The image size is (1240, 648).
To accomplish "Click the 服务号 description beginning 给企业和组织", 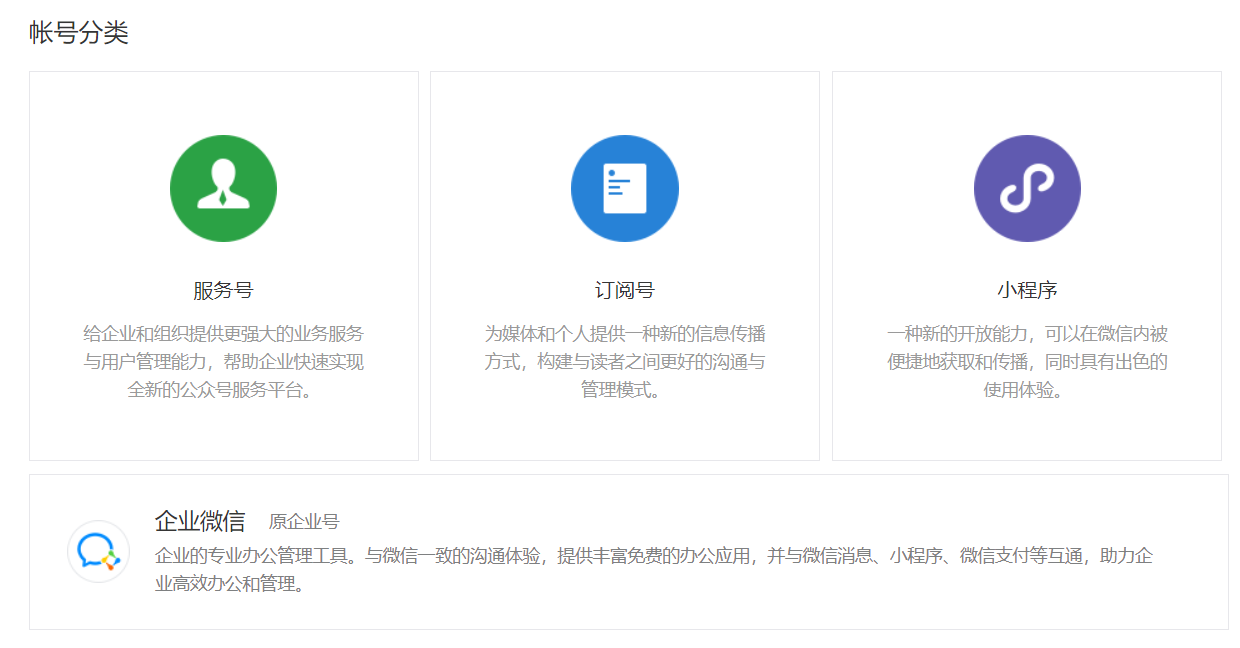I will coord(223,362).
